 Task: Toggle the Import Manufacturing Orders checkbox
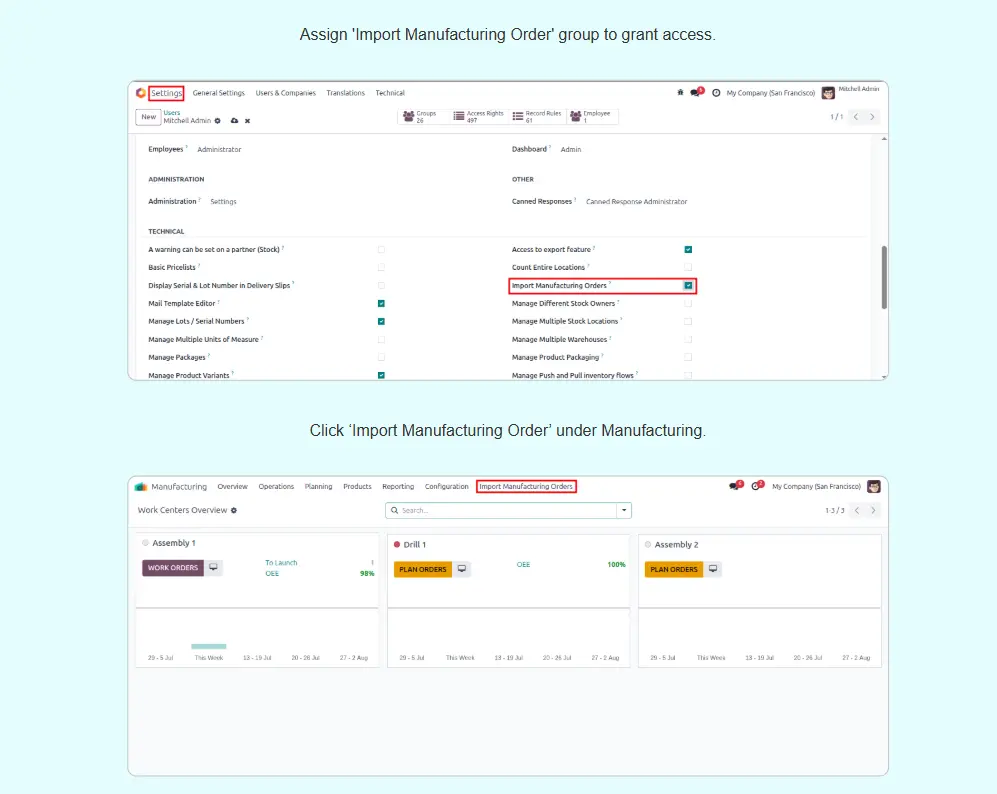(688, 285)
